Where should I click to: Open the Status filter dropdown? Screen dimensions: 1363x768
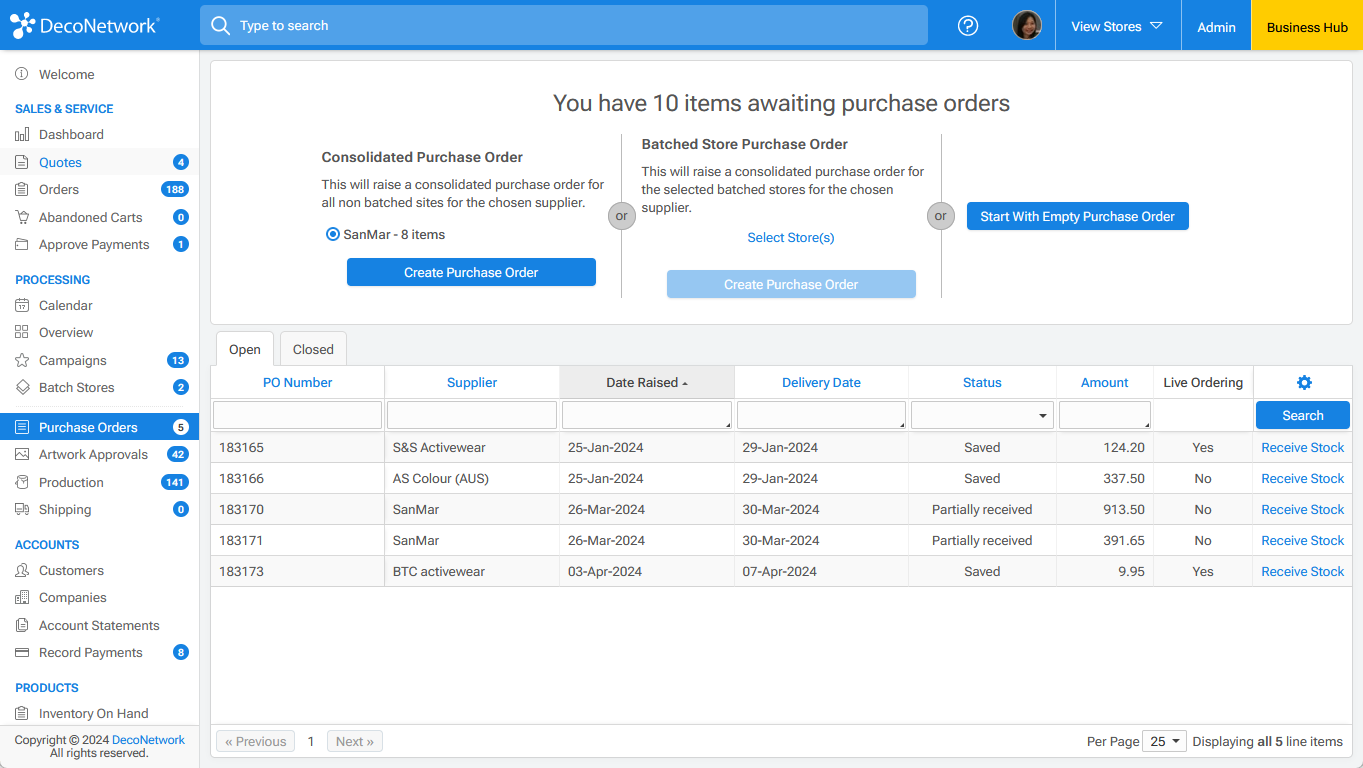coord(982,415)
